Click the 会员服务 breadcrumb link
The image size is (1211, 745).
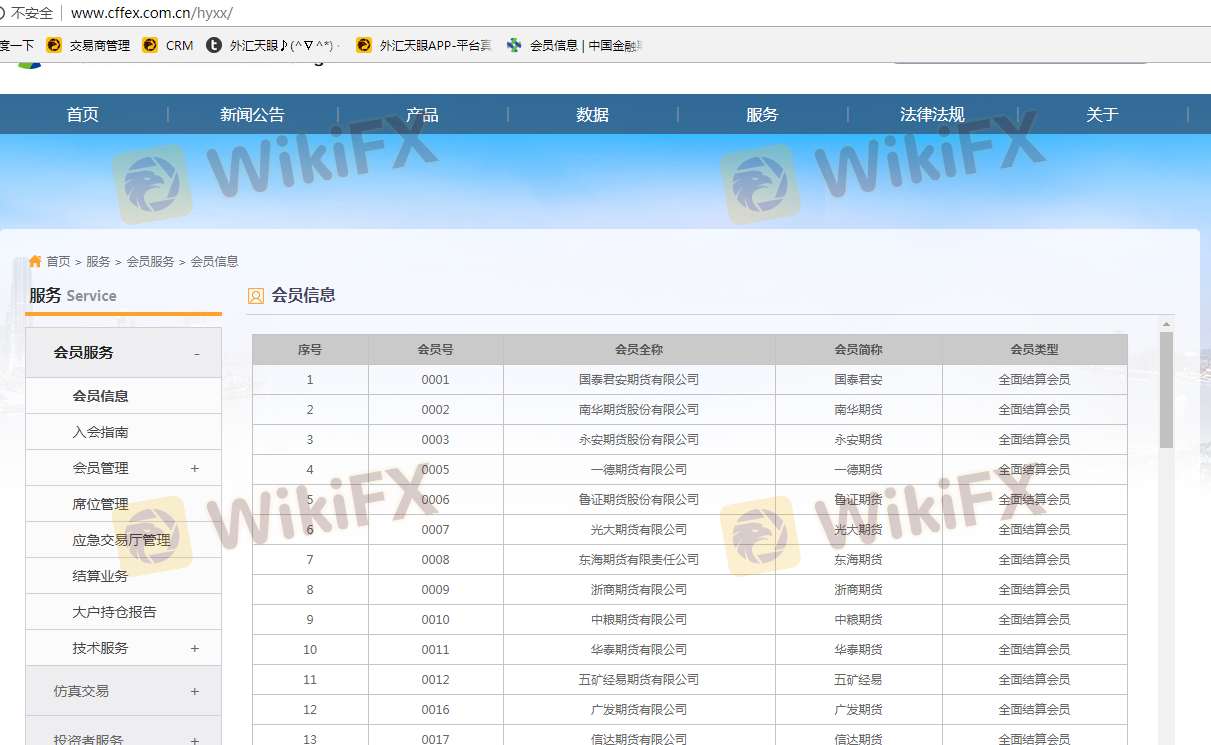coord(150,262)
